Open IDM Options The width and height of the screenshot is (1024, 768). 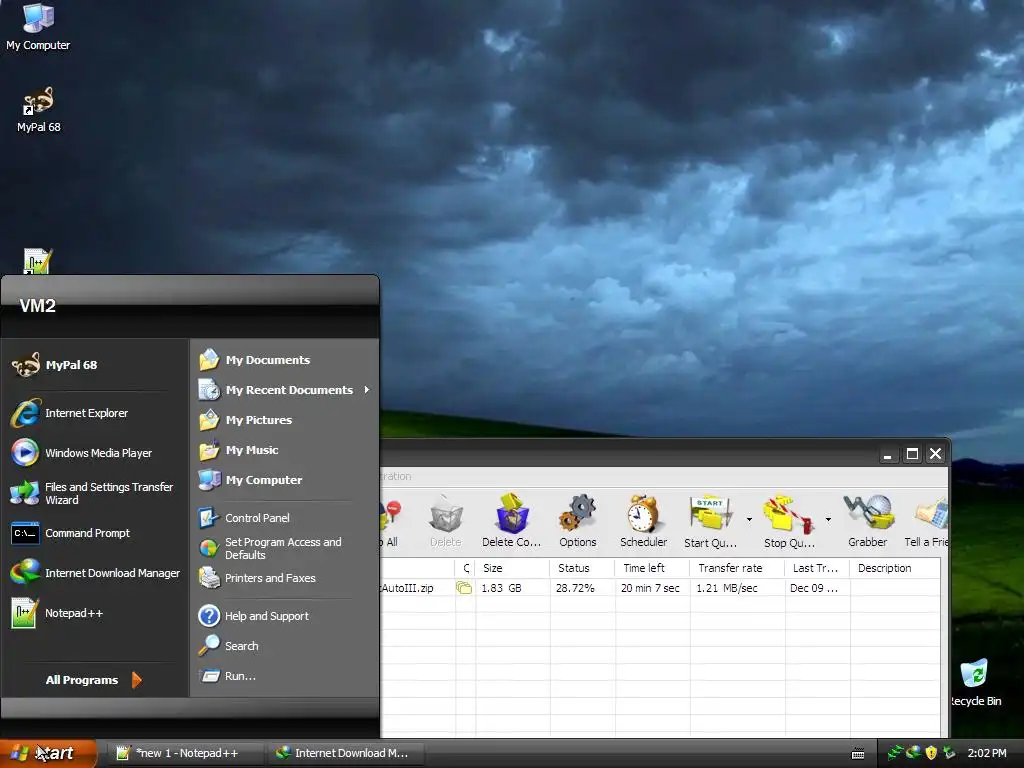[577, 521]
